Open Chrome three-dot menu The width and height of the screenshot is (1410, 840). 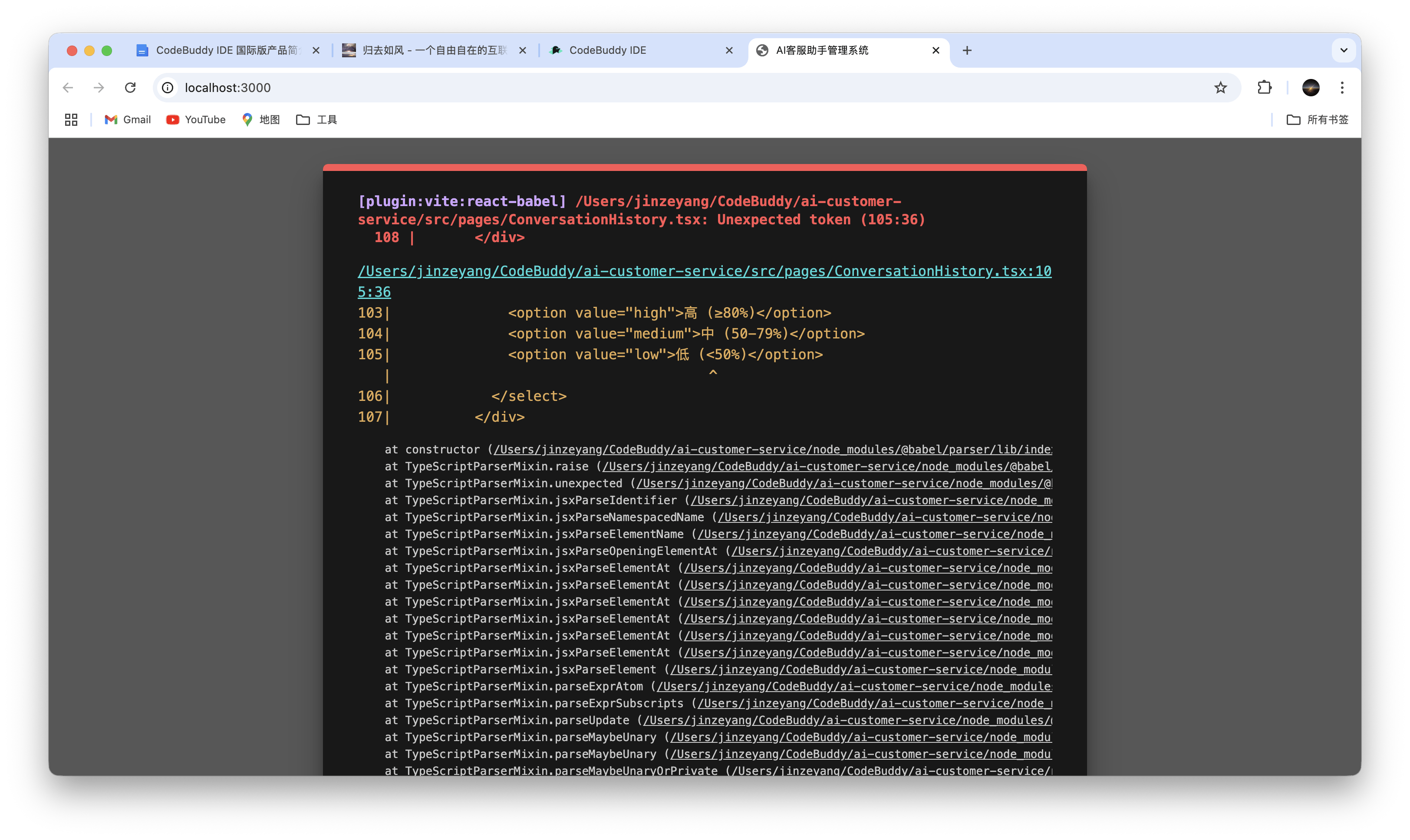(1342, 88)
